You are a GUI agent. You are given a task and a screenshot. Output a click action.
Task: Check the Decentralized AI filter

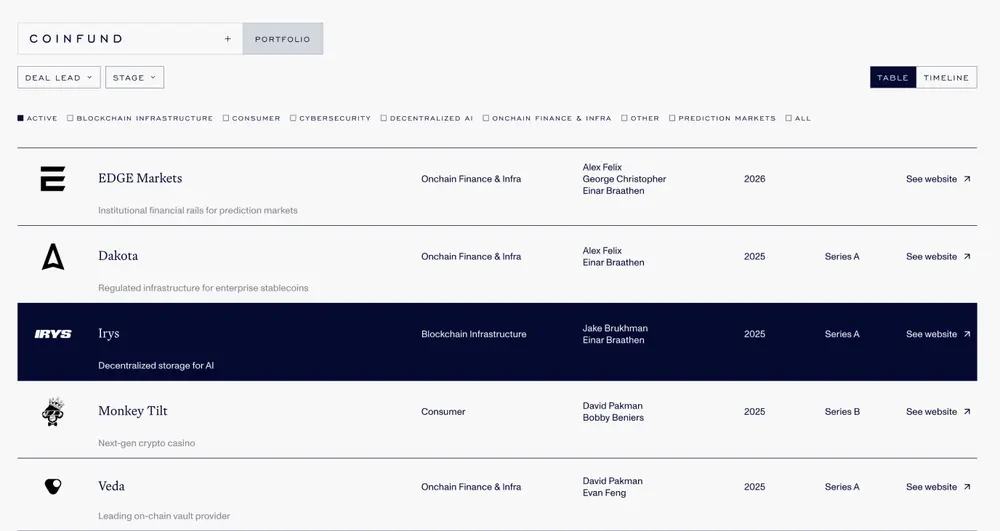(x=383, y=118)
